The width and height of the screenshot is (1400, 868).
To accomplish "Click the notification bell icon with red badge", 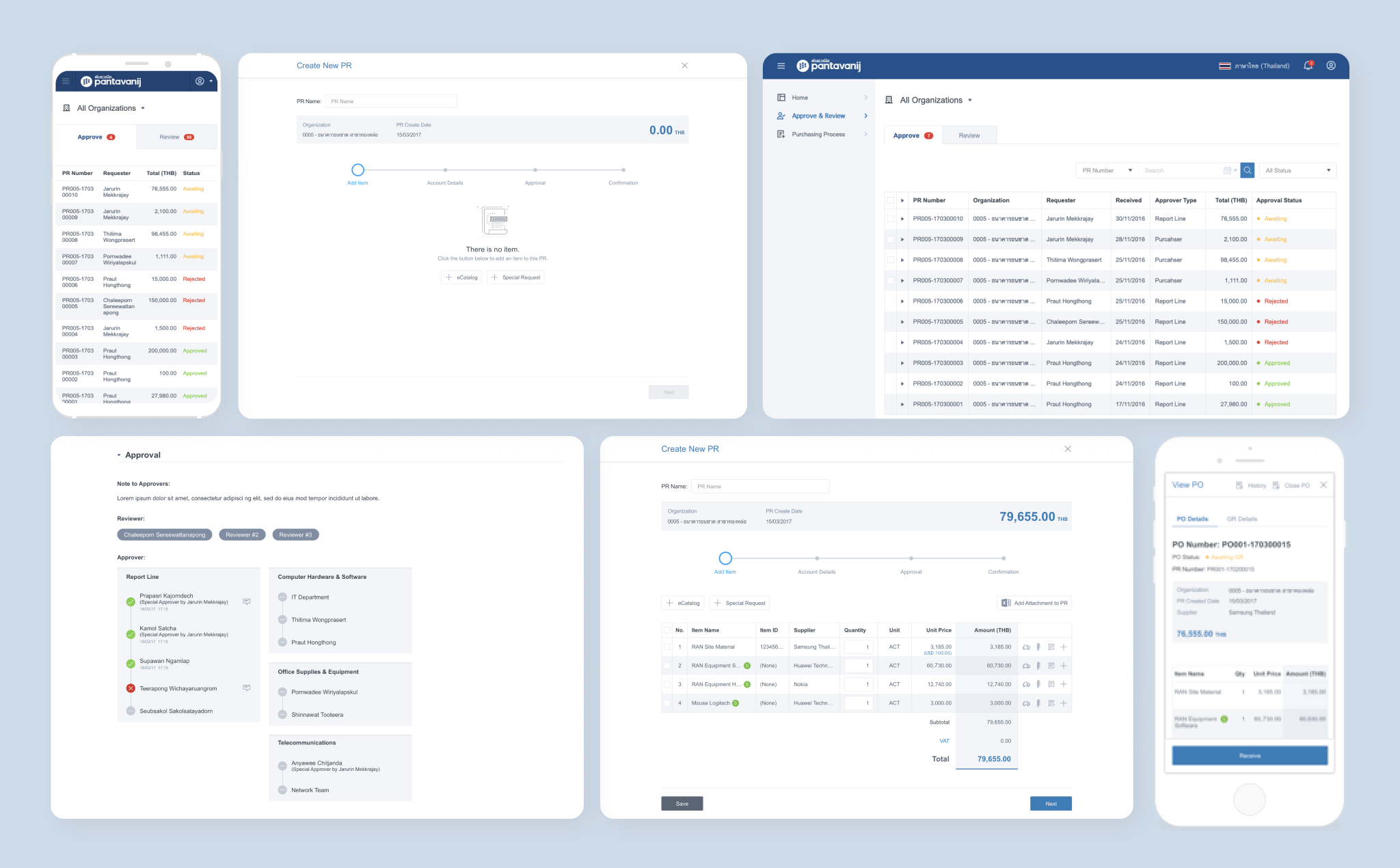I will [x=1308, y=66].
